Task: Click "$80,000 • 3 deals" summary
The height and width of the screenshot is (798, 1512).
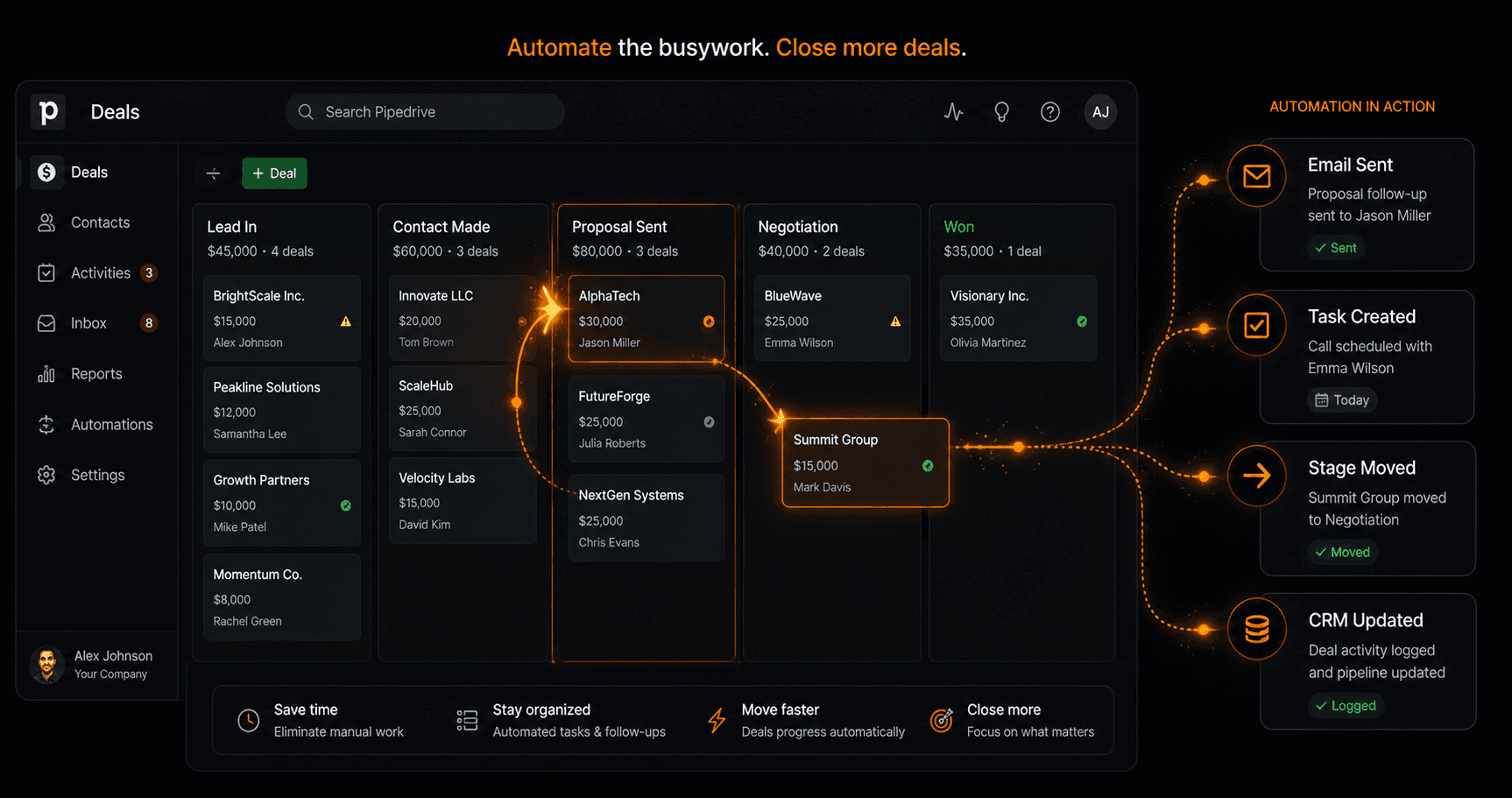Action: (625, 251)
